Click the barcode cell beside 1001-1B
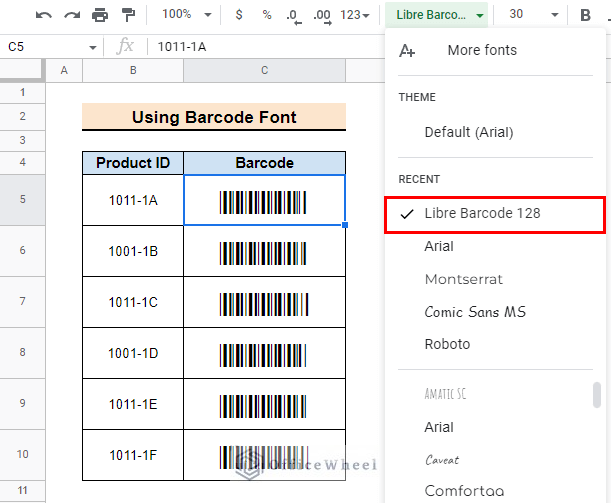Viewport: 611px width, 503px height. click(264, 251)
